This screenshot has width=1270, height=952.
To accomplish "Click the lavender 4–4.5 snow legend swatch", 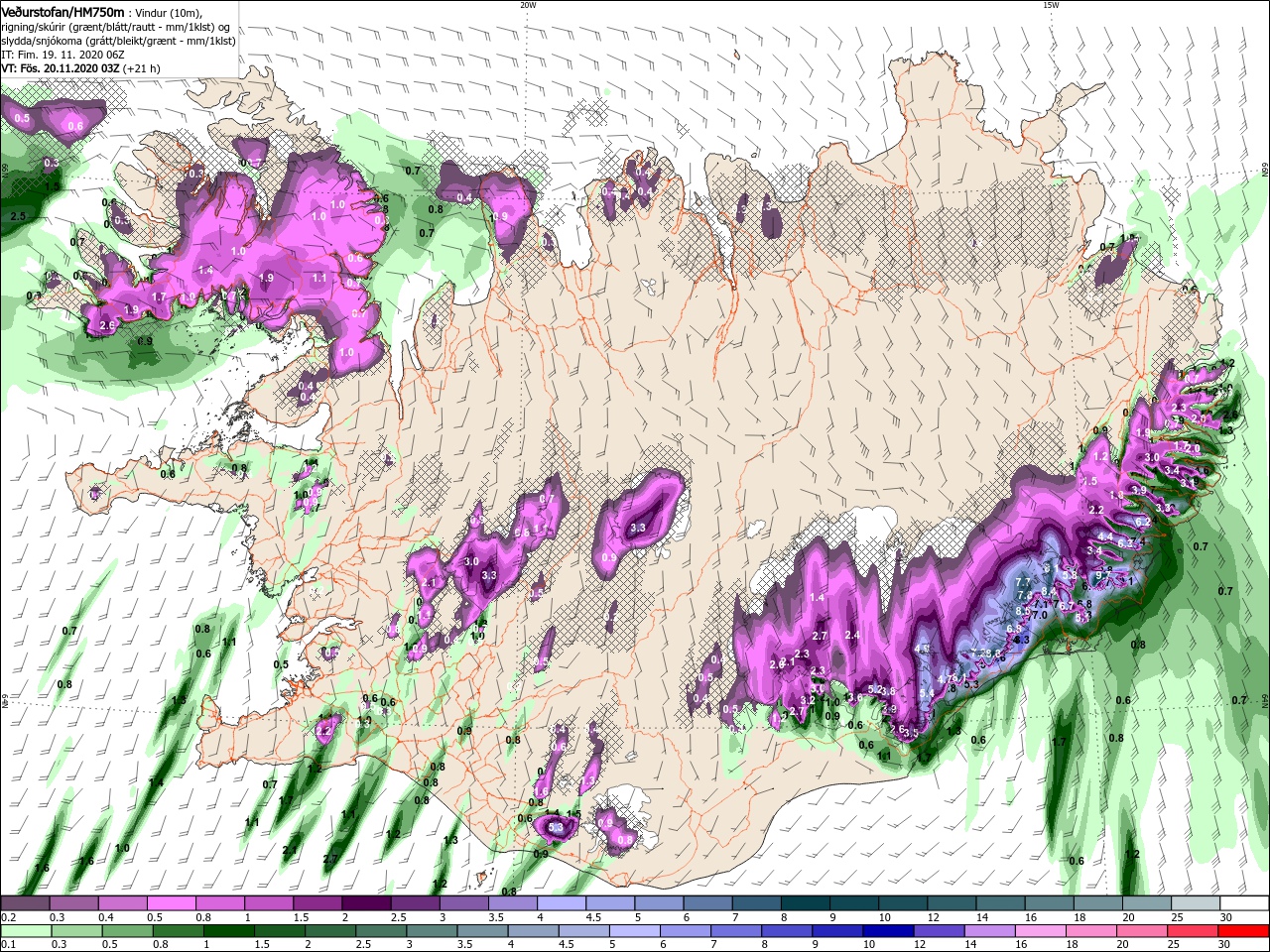I will 561,903.
